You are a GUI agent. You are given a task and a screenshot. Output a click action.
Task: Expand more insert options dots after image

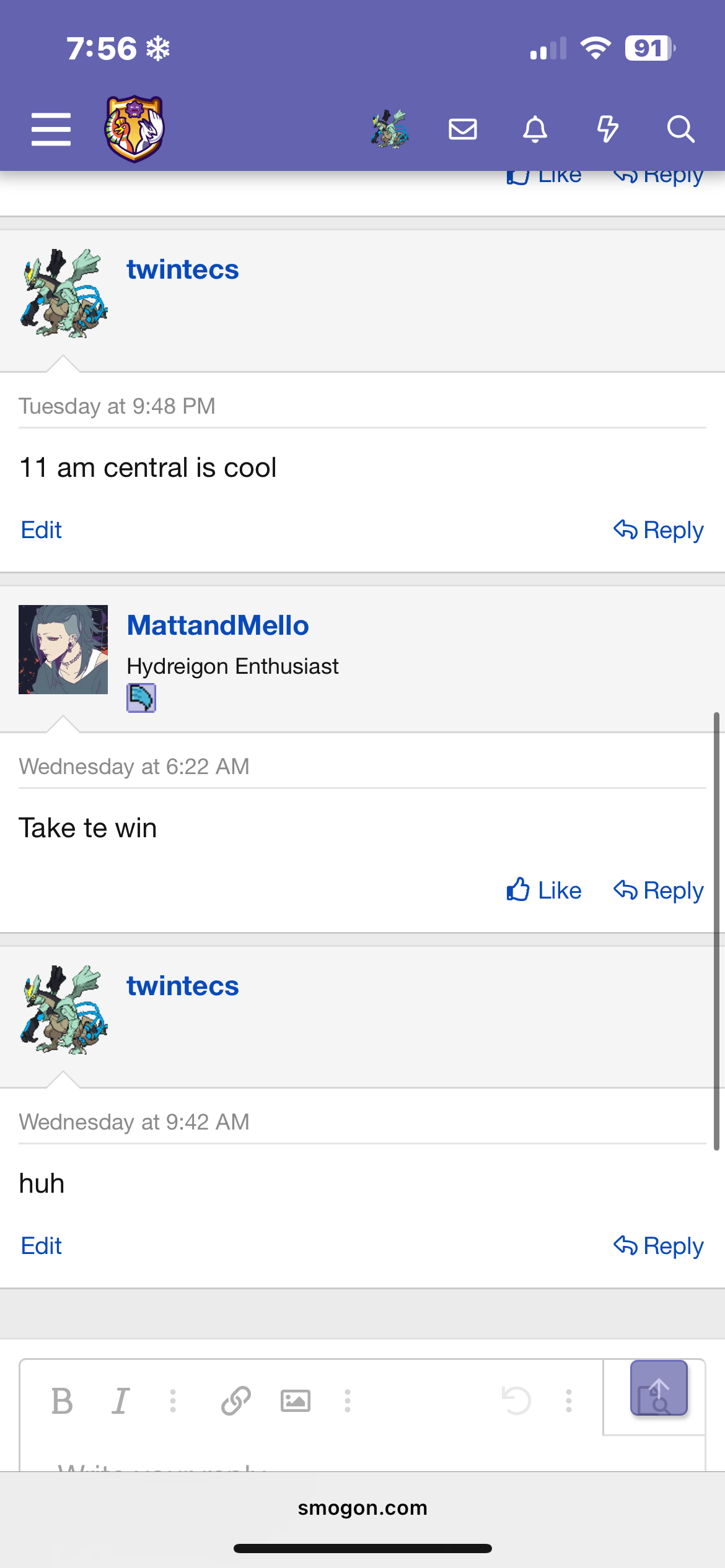(348, 1401)
